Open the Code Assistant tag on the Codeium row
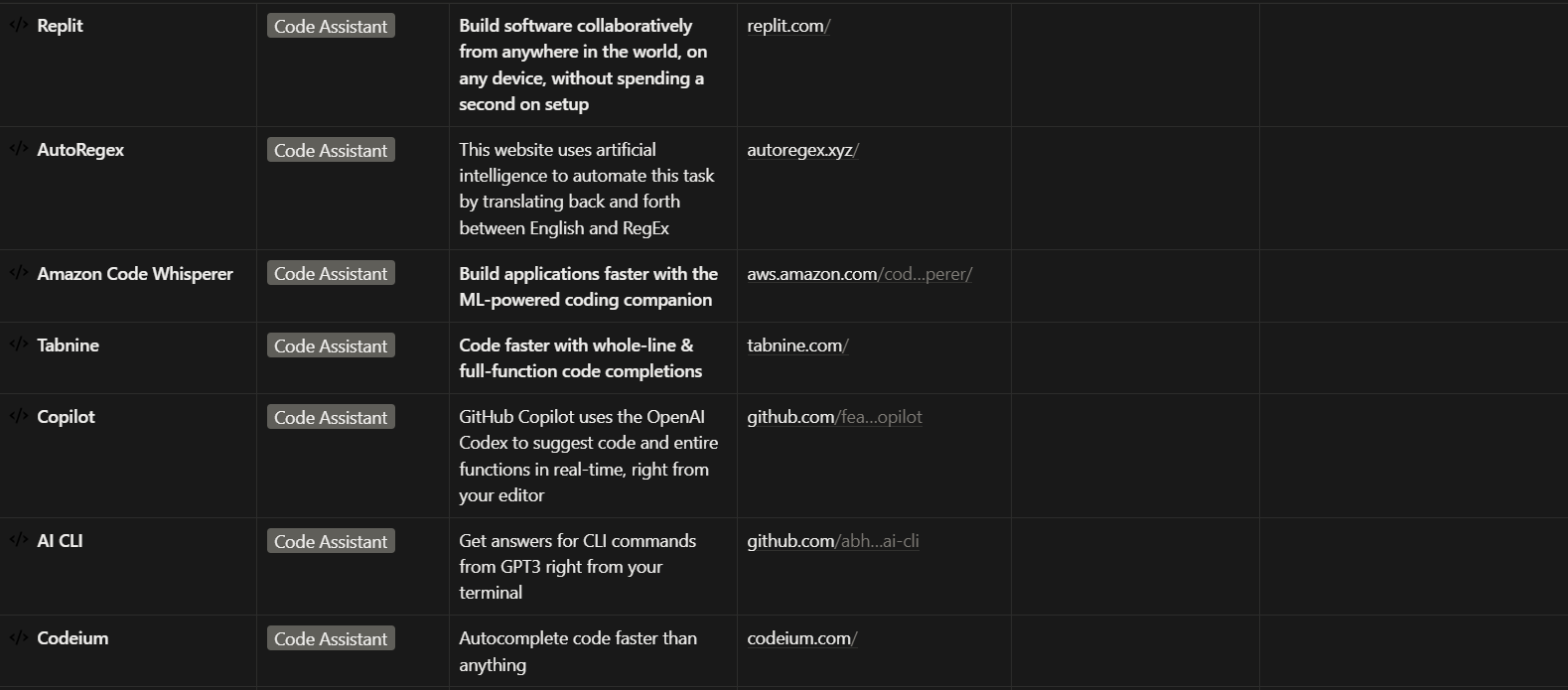This screenshot has height=690, width=1568. pos(330,638)
